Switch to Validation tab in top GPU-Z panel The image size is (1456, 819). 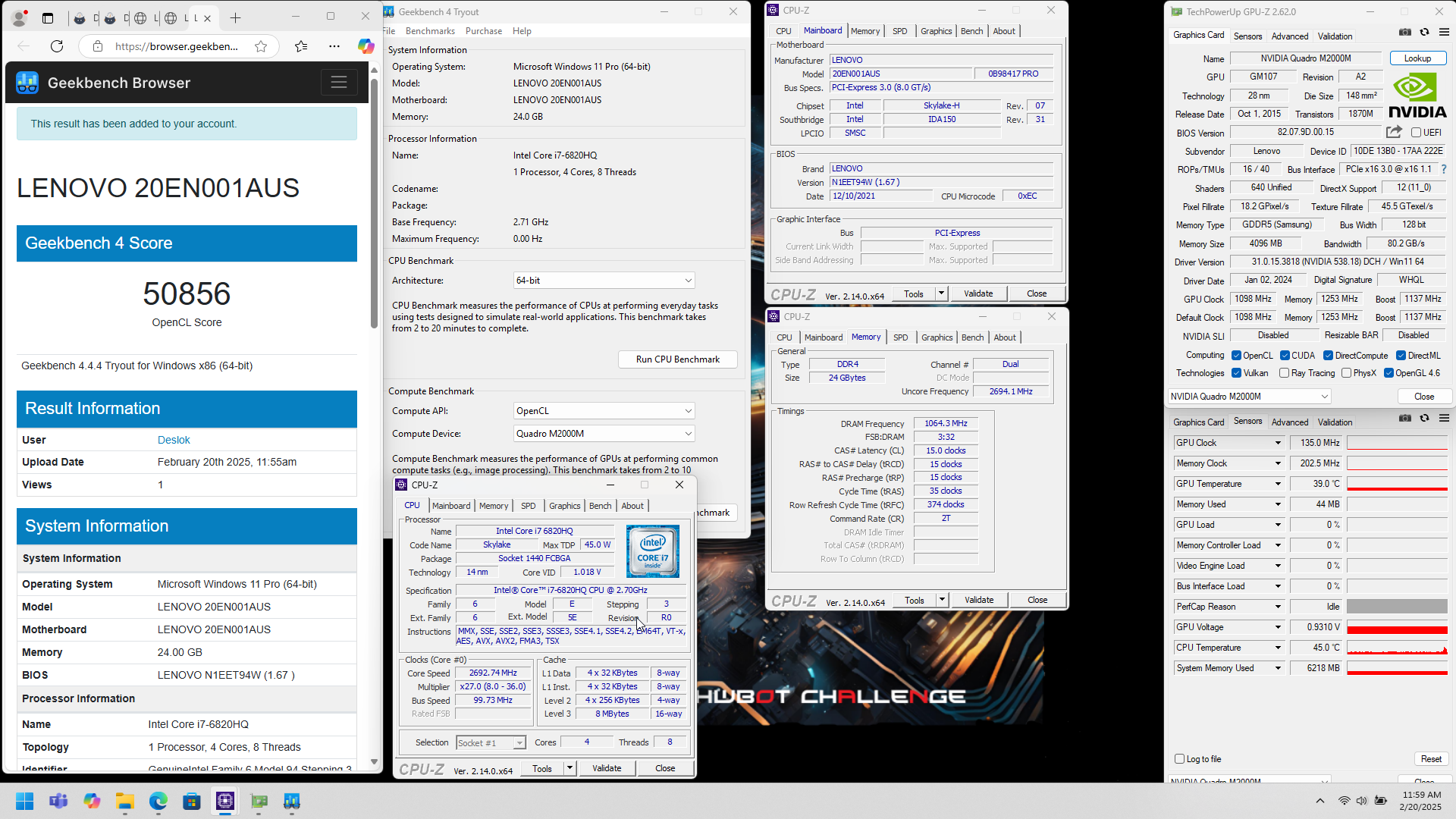(1335, 36)
